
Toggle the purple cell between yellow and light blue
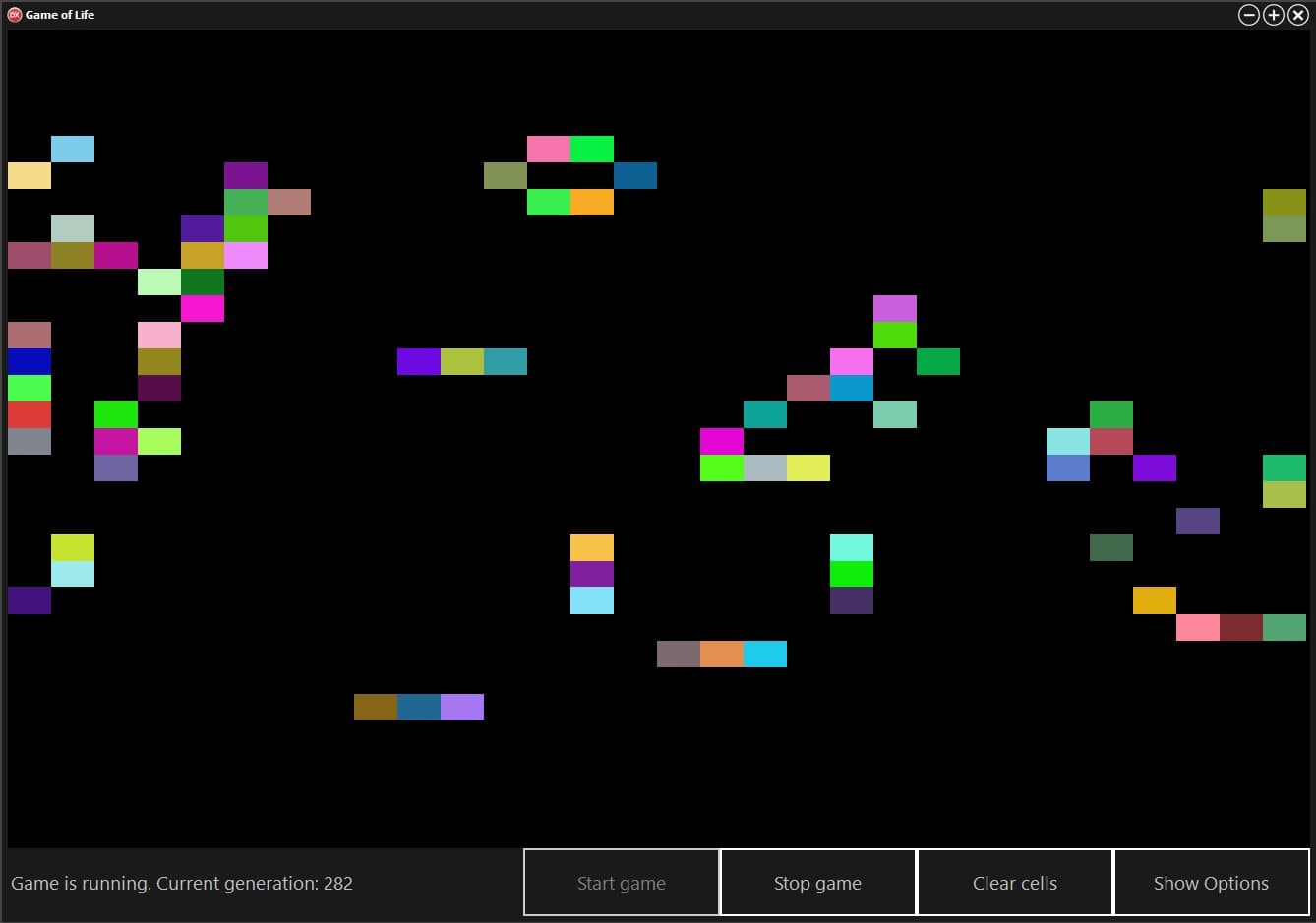pyautogui.click(x=592, y=574)
